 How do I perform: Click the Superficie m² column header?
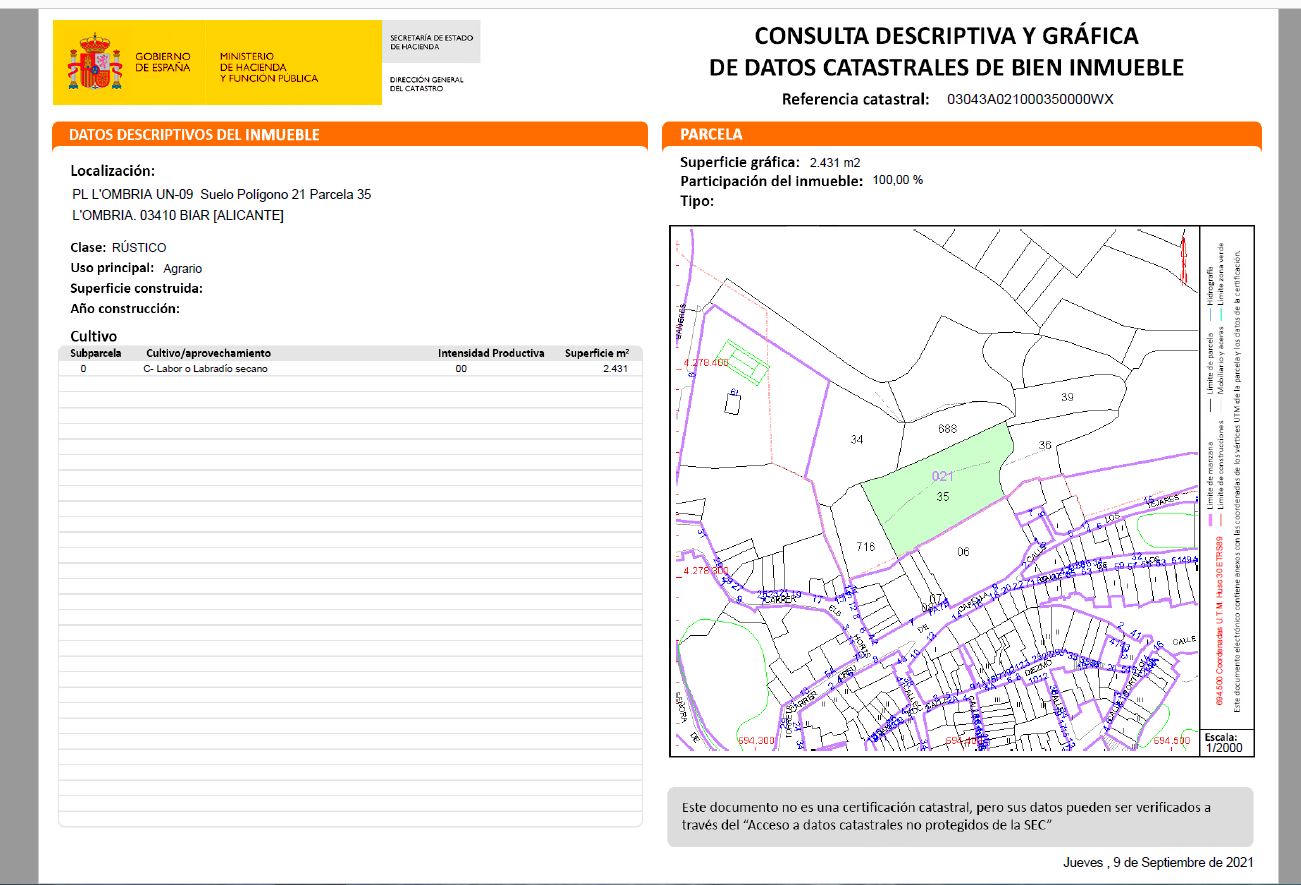tap(596, 353)
